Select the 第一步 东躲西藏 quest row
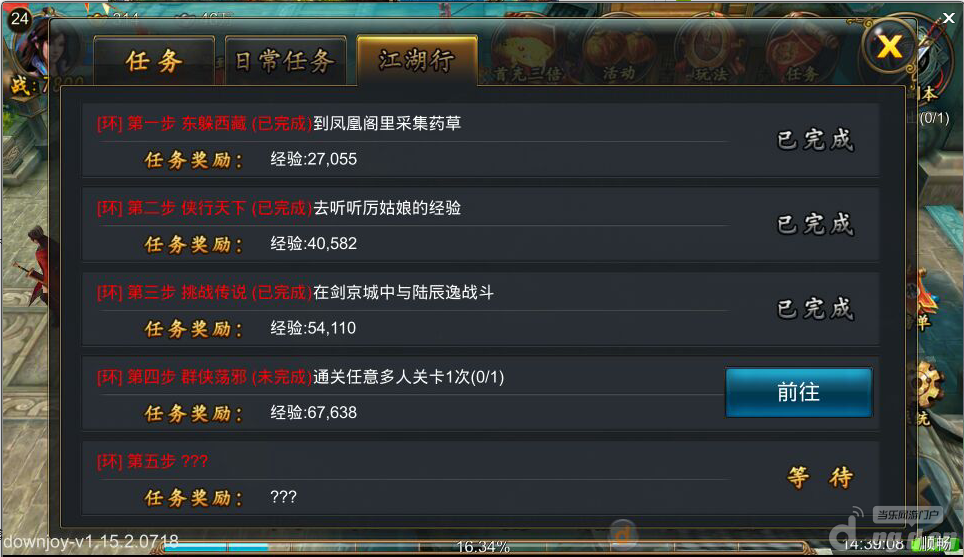964x557 pixels. click(480, 141)
